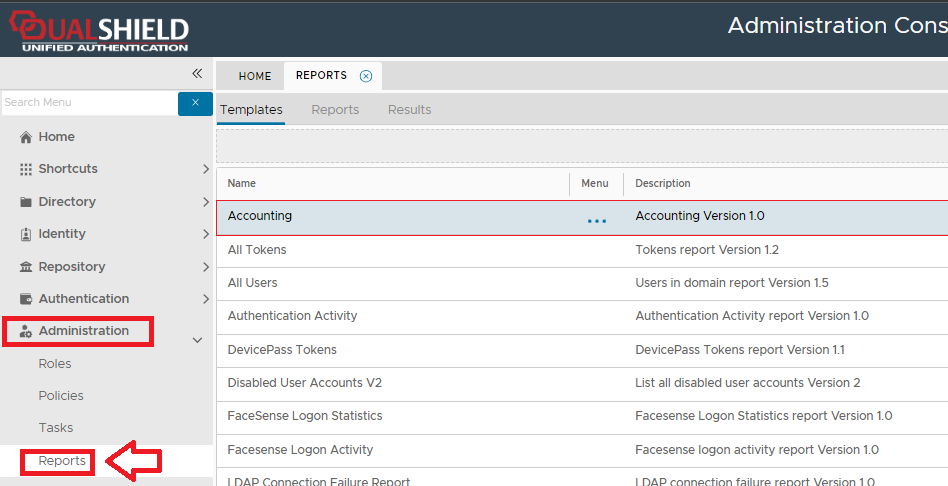Viewport: 948px width, 486px height.
Task: Clear the search menu with X button
Action: click(x=195, y=103)
